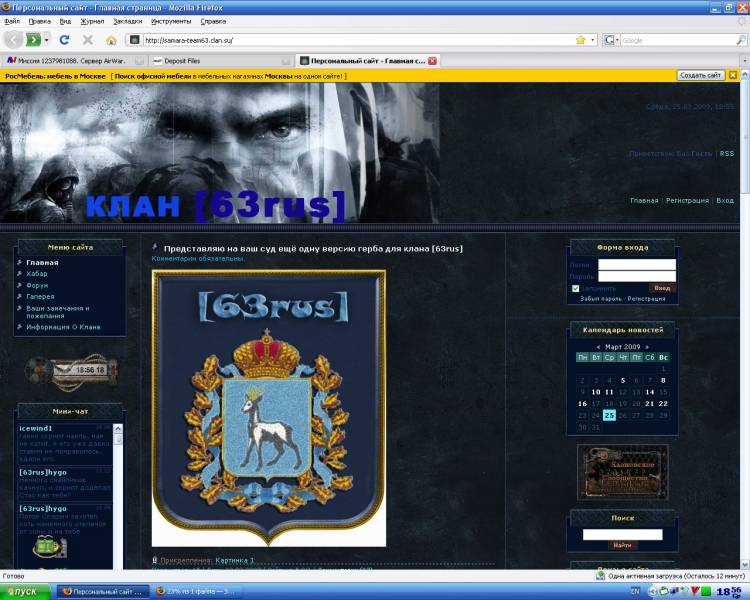Click the RSS feed link in header

pyautogui.click(x=727, y=154)
